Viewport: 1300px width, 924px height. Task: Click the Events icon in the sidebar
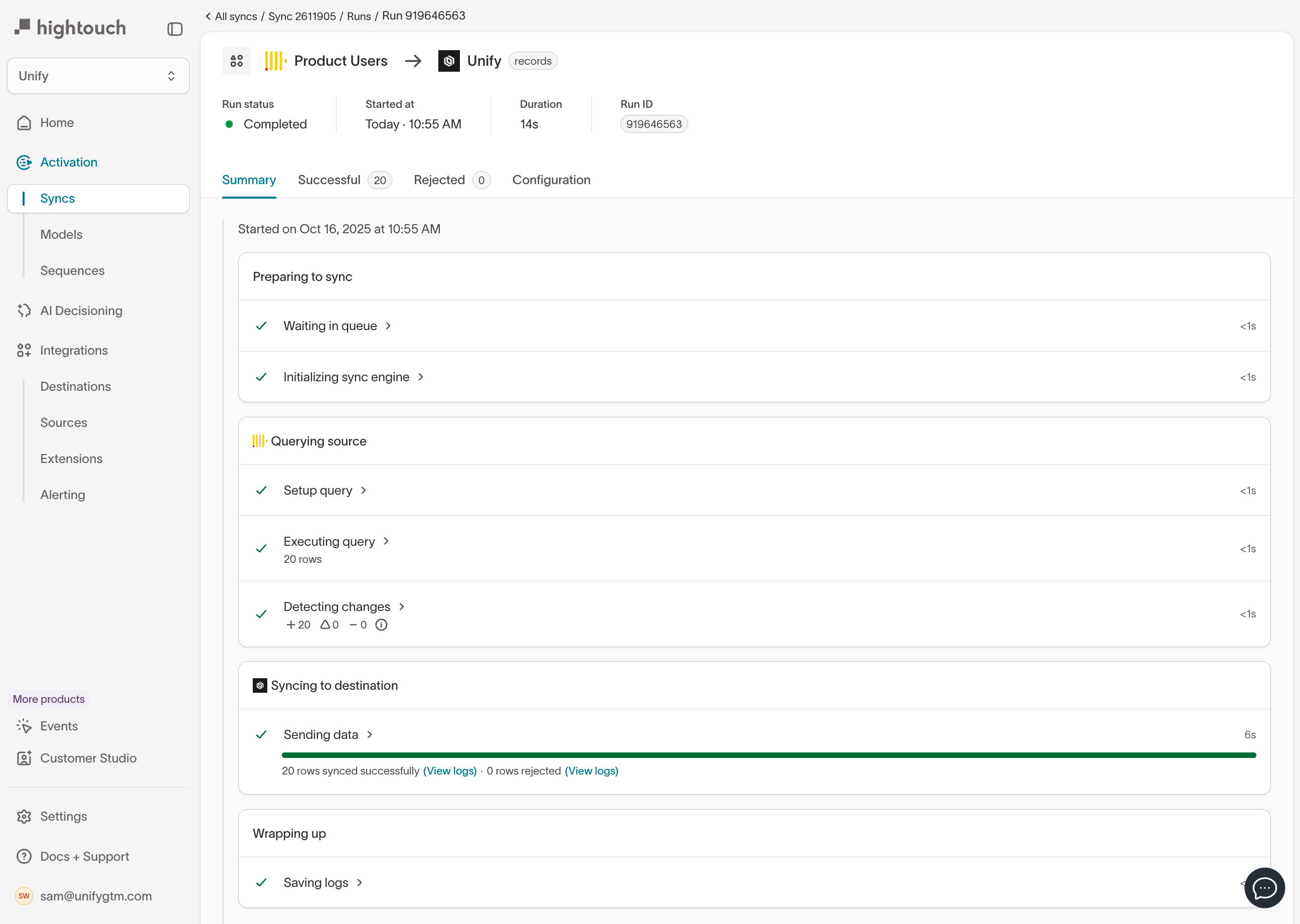pos(24,726)
